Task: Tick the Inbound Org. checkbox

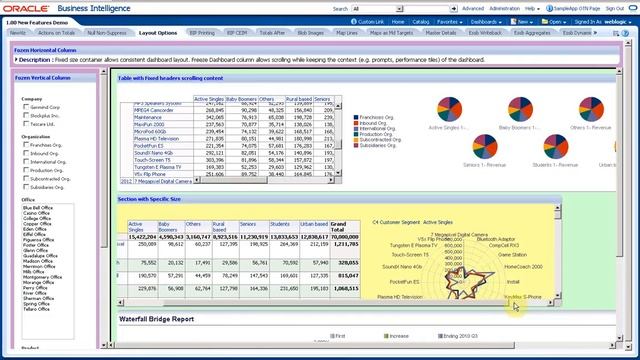Action: tap(26, 153)
